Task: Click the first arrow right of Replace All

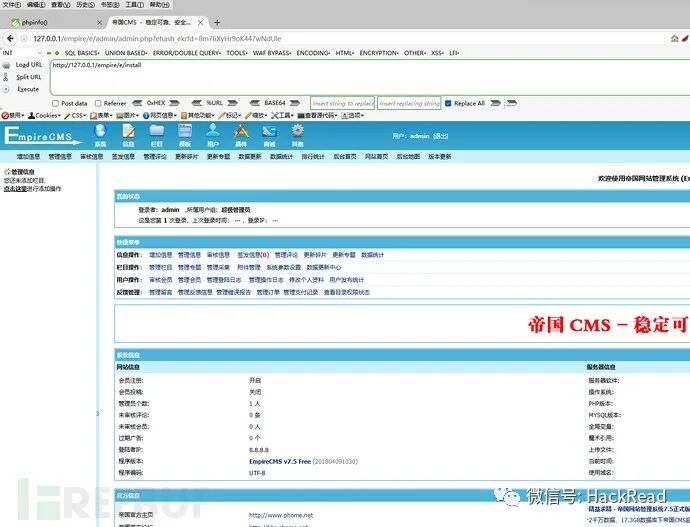Action: (x=495, y=103)
